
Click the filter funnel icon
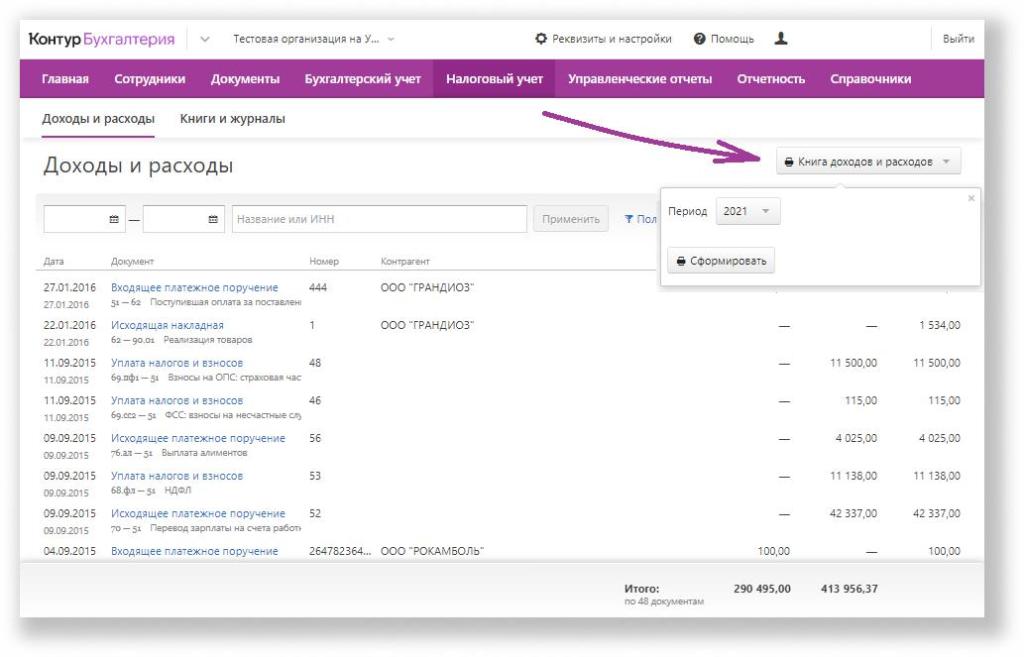pyautogui.click(x=629, y=219)
